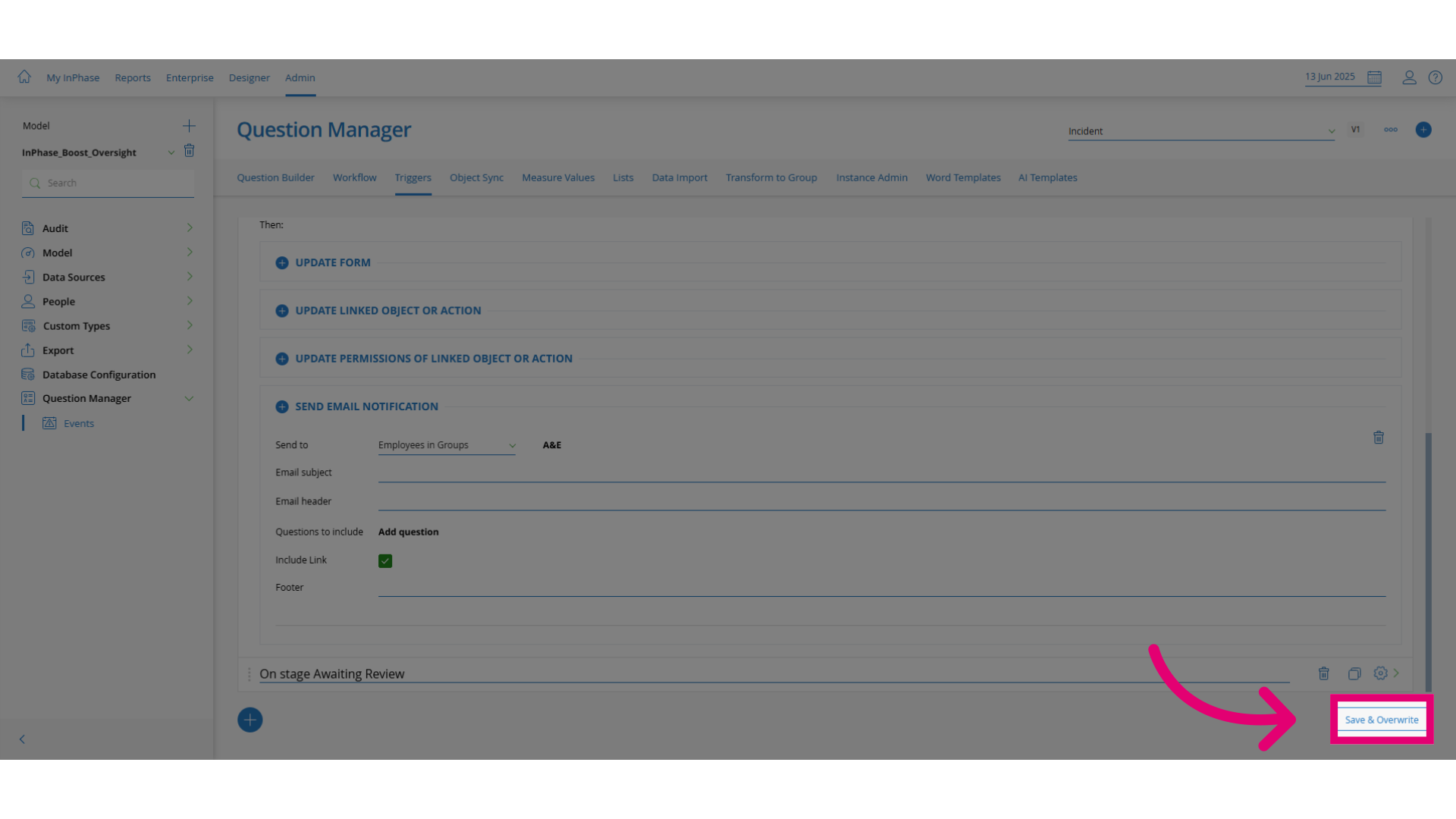Open the calendar date picker icon
The height and width of the screenshot is (819, 1456).
click(1374, 77)
